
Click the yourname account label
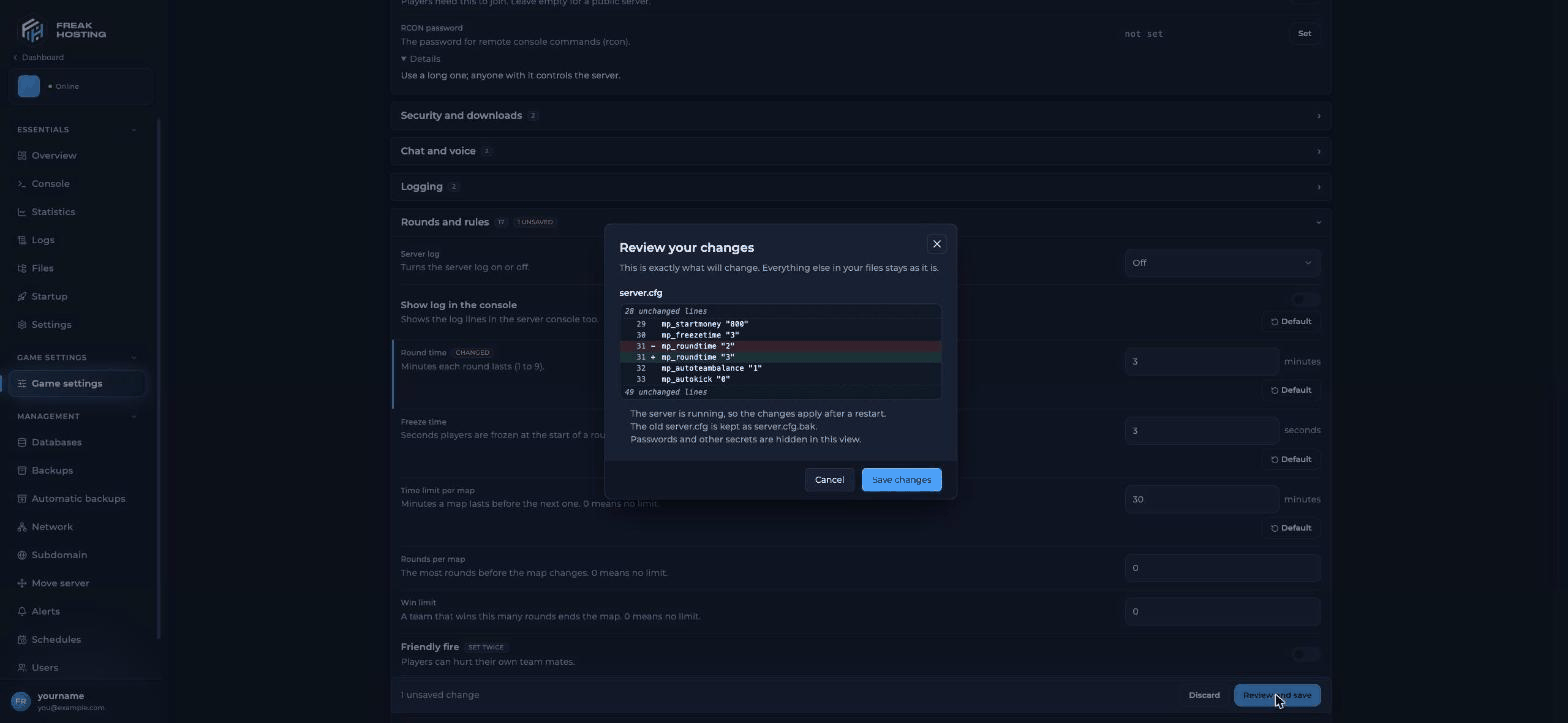(61, 696)
